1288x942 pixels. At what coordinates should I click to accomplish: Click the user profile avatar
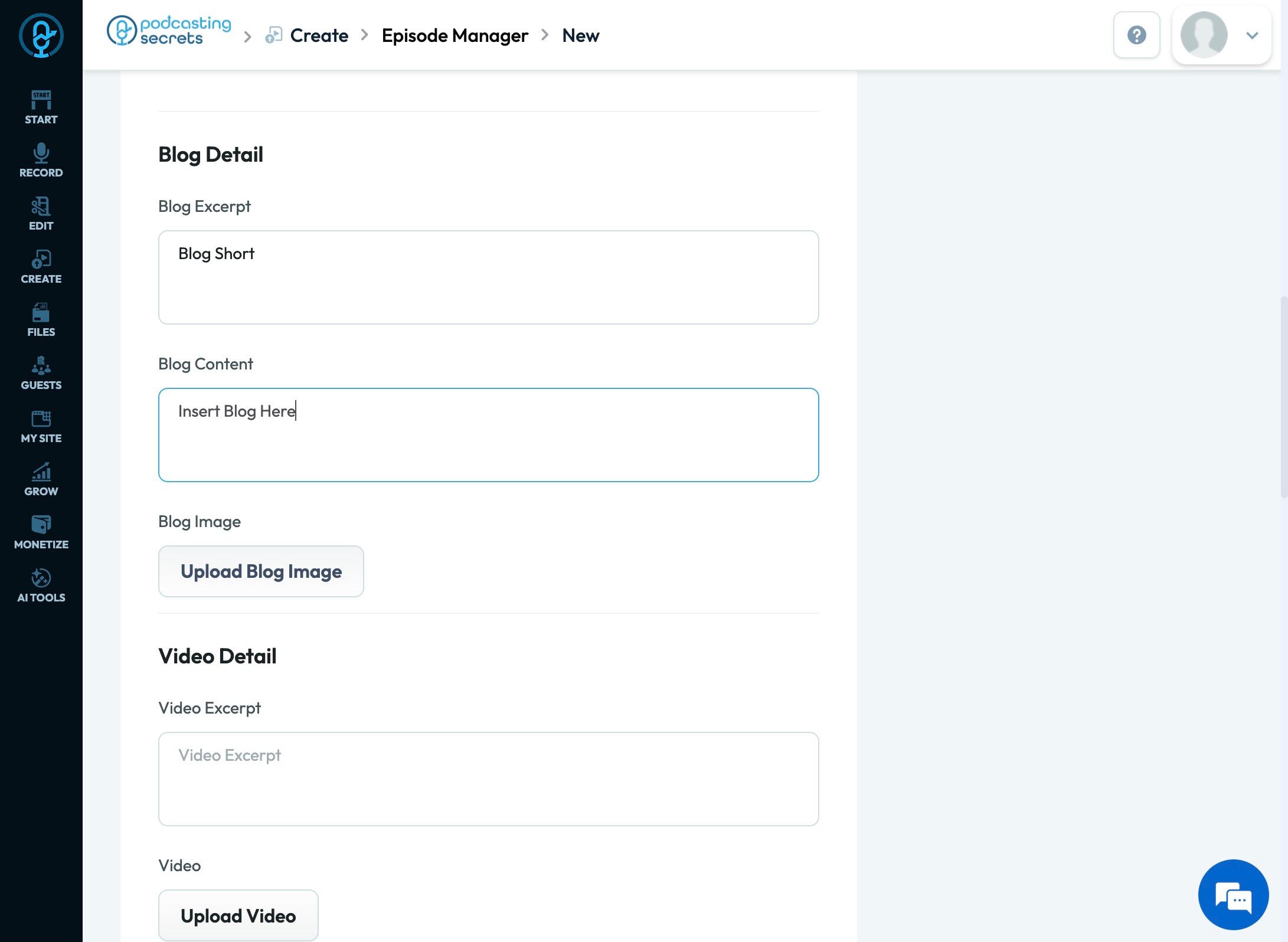pos(1204,35)
